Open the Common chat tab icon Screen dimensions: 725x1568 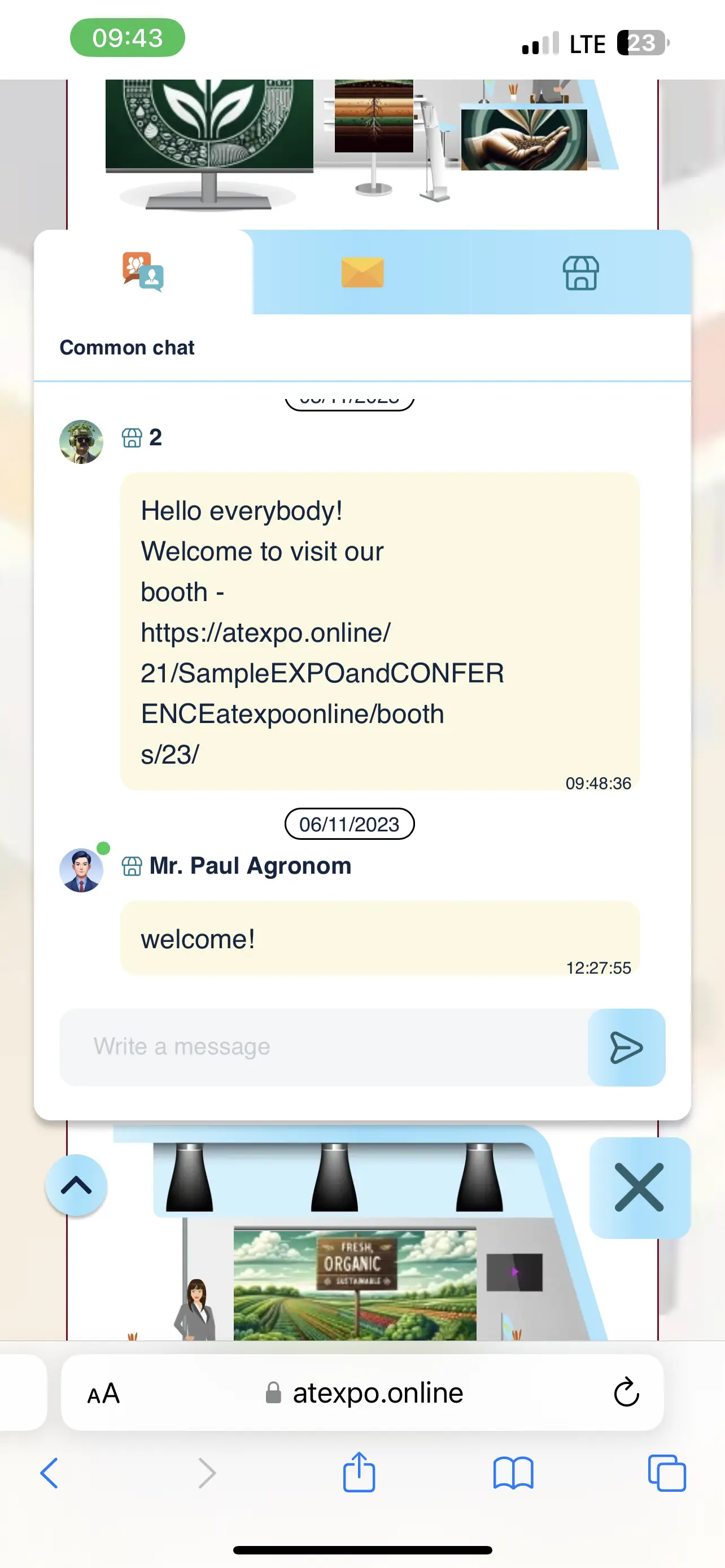click(143, 272)
